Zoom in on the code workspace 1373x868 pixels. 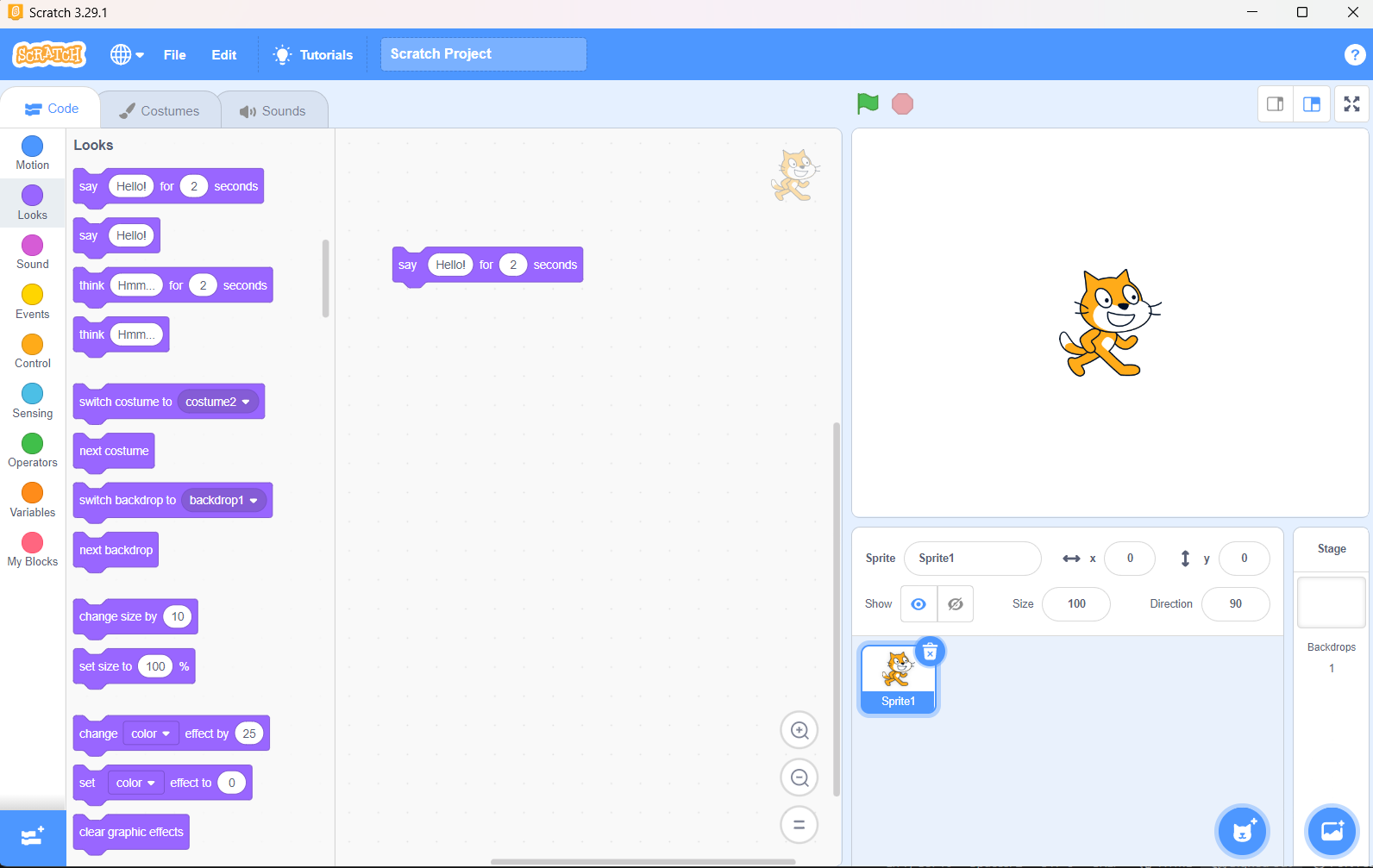coord(799,731)
